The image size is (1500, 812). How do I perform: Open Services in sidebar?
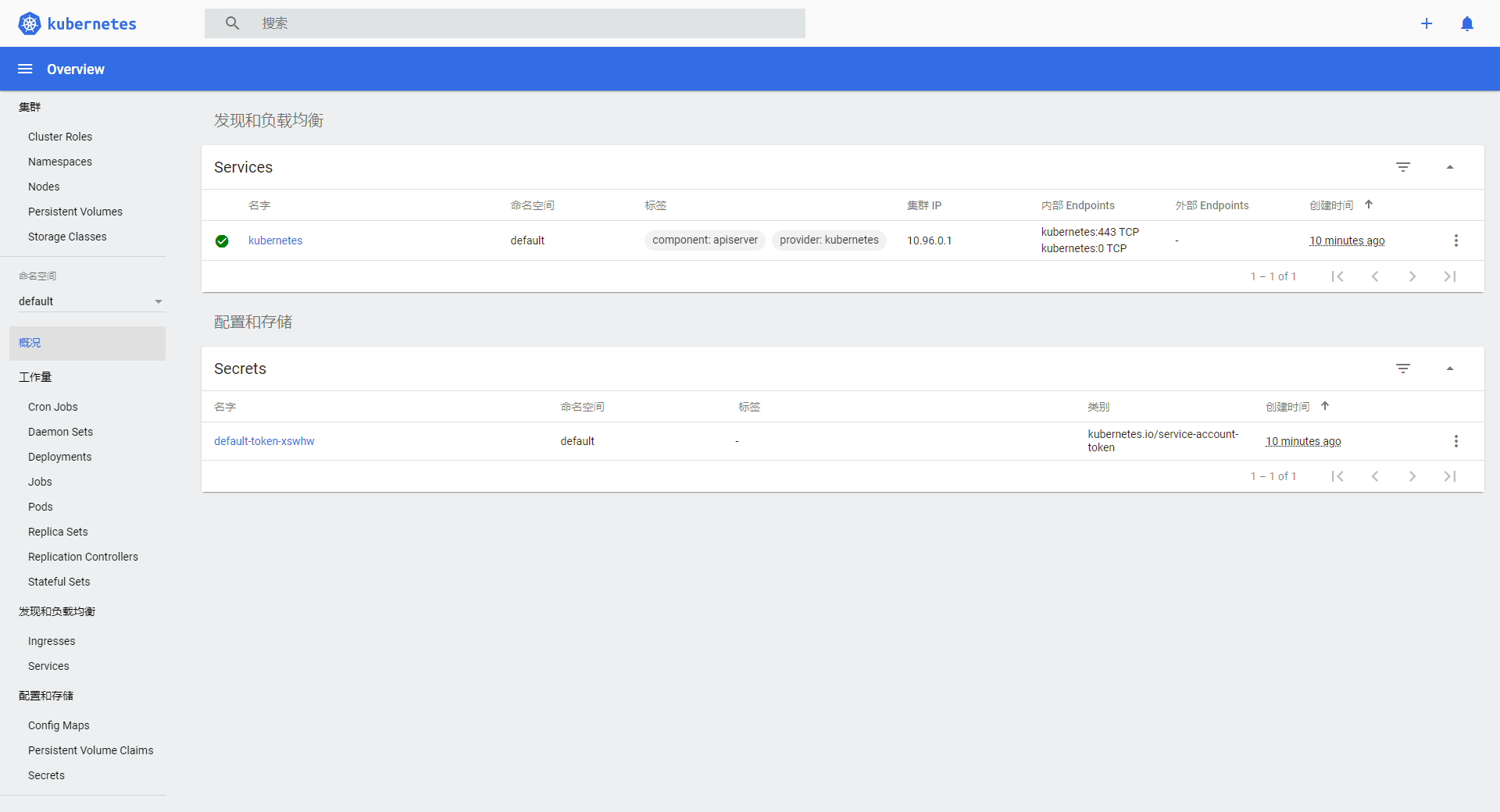48,666
